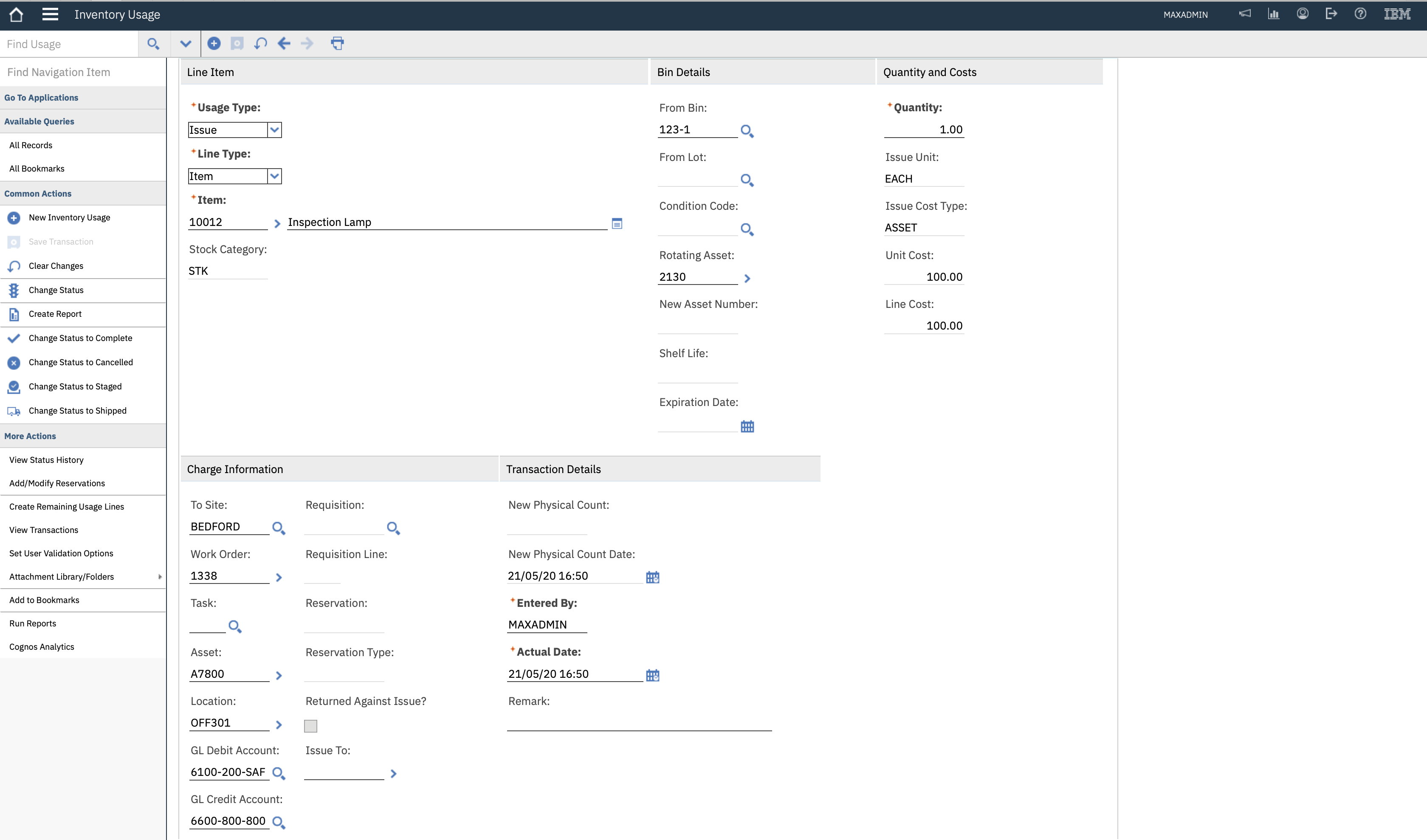Click the print icon in toolbar

tap(338, 44)
